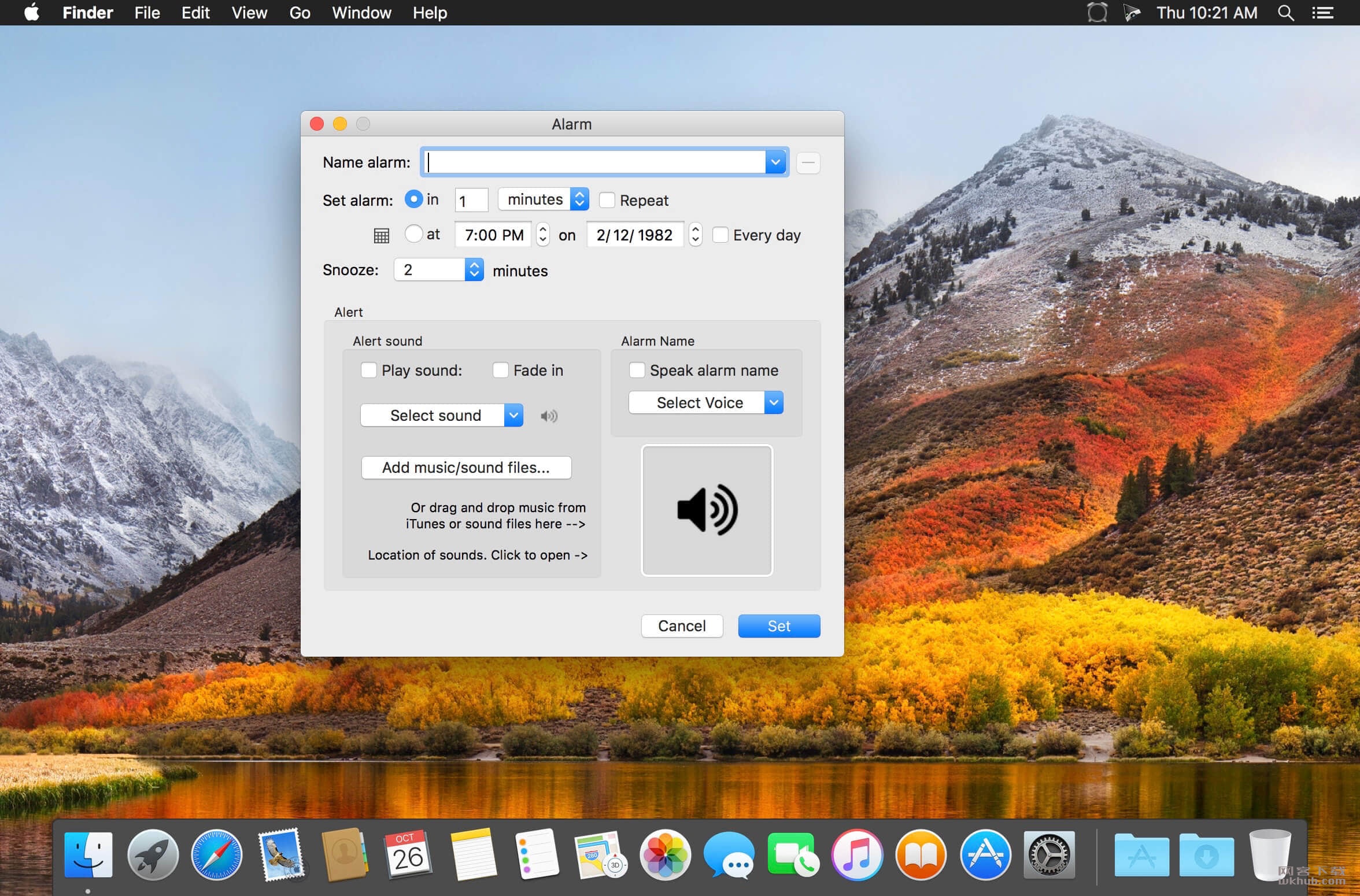Open the Select Voice dropdown
The image size is (1360, 896).
pyautogui.click(x=705, y=402)
